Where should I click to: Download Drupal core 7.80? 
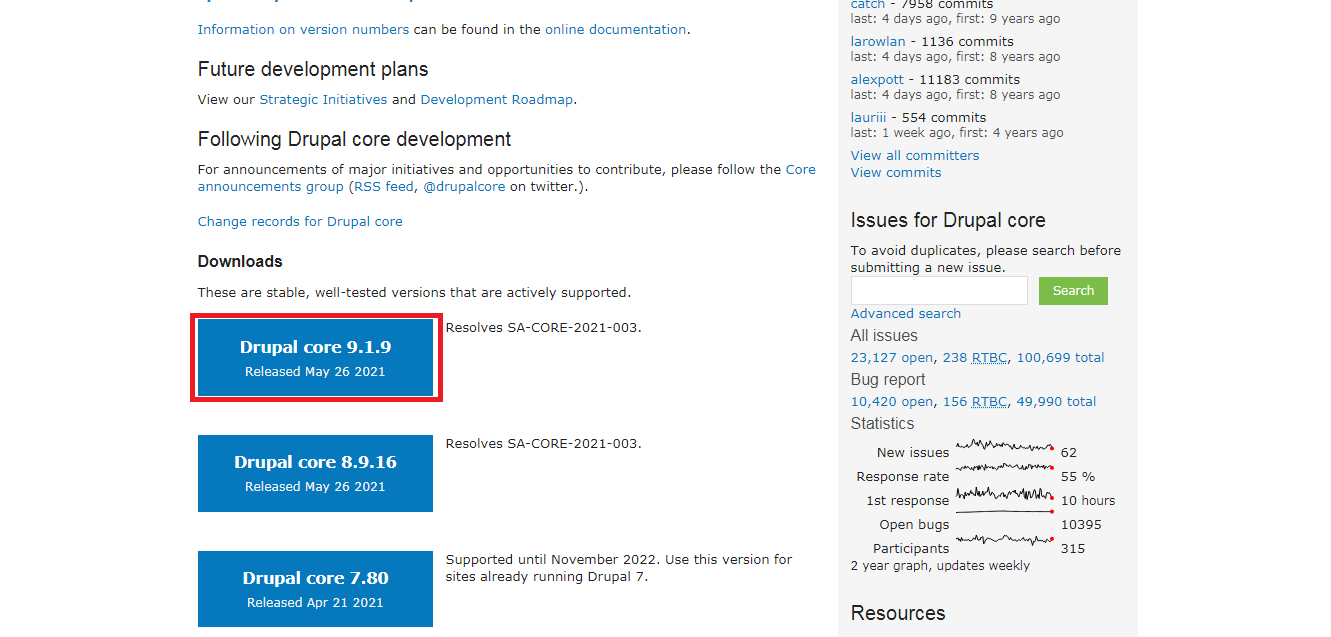[x=315, y=589]
